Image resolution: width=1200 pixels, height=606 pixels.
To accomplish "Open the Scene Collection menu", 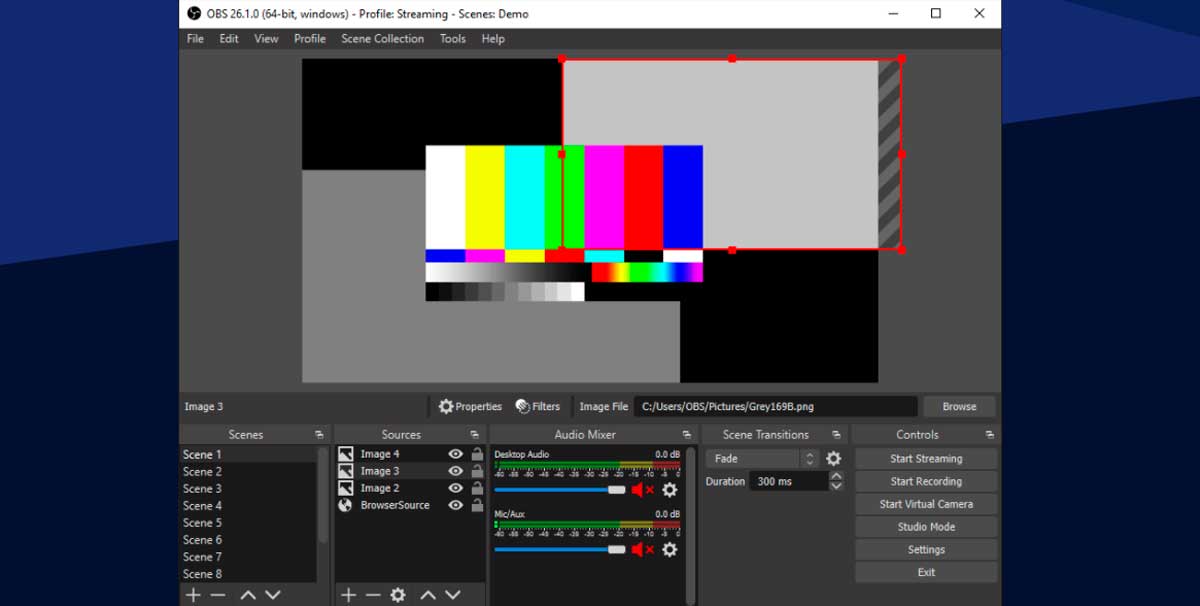I will (383, 39).
